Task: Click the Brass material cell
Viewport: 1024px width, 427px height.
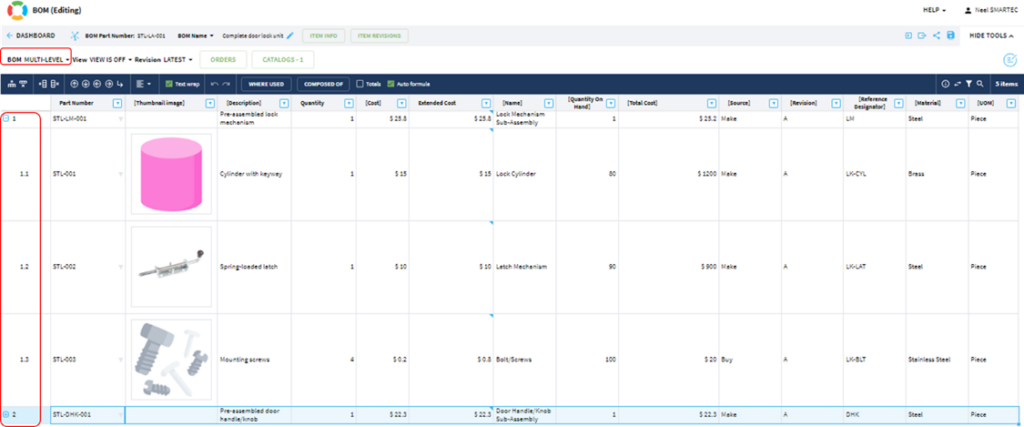Action: [x=937, y=174]
